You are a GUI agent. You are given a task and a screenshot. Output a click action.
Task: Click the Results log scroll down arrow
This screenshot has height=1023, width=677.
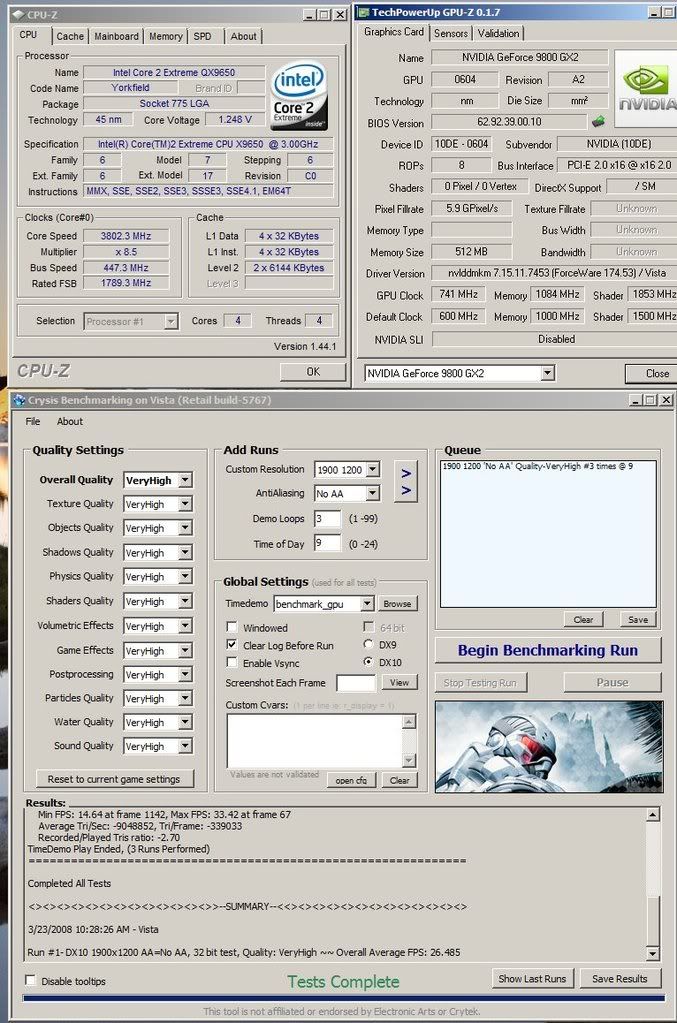point(652,954)
